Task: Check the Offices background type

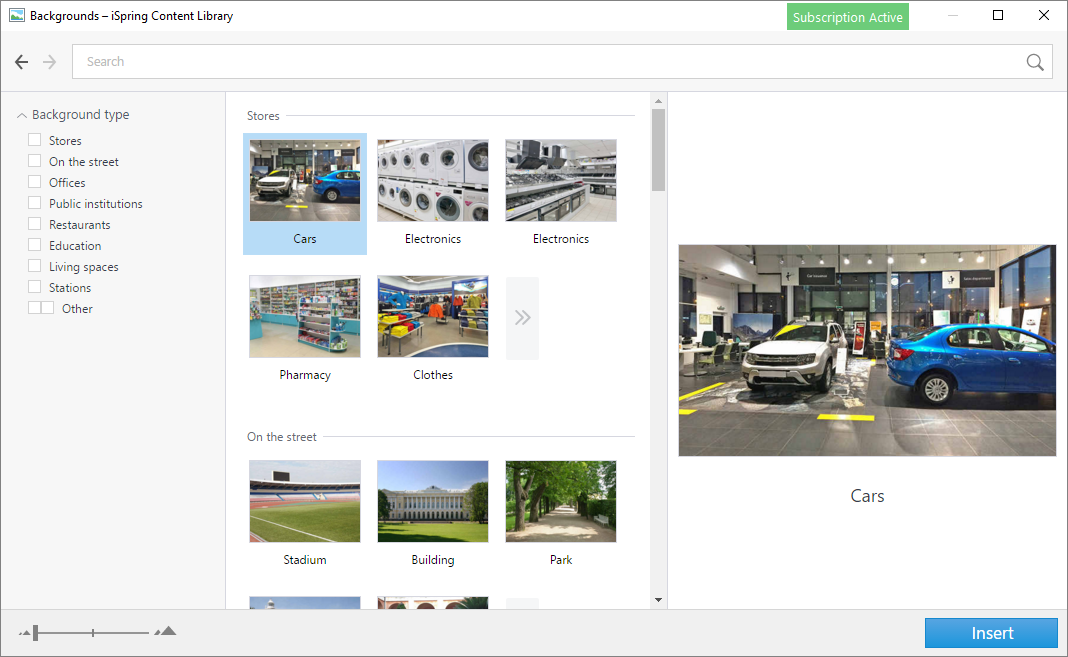Action: click(x=35, y=183)
